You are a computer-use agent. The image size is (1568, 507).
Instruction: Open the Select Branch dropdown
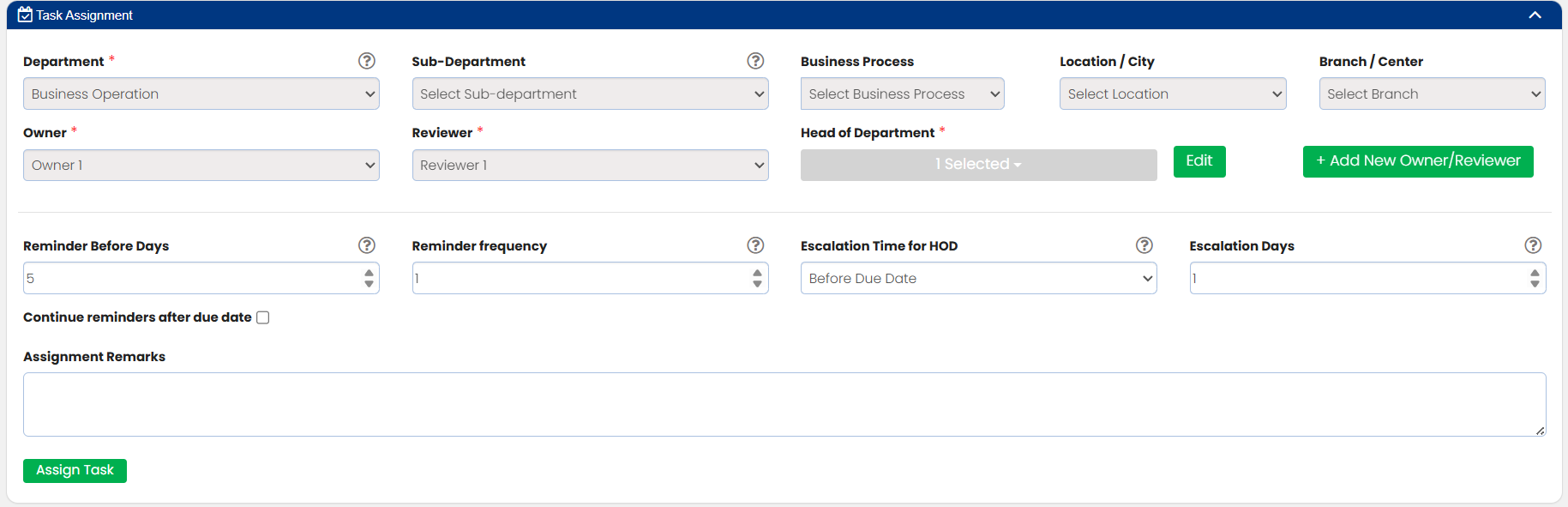point(1432,94)
